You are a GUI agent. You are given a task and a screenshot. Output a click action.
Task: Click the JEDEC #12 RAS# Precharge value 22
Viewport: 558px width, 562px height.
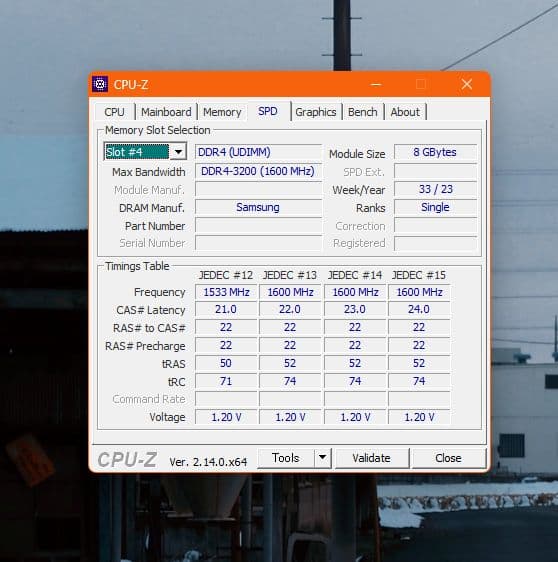226,345
